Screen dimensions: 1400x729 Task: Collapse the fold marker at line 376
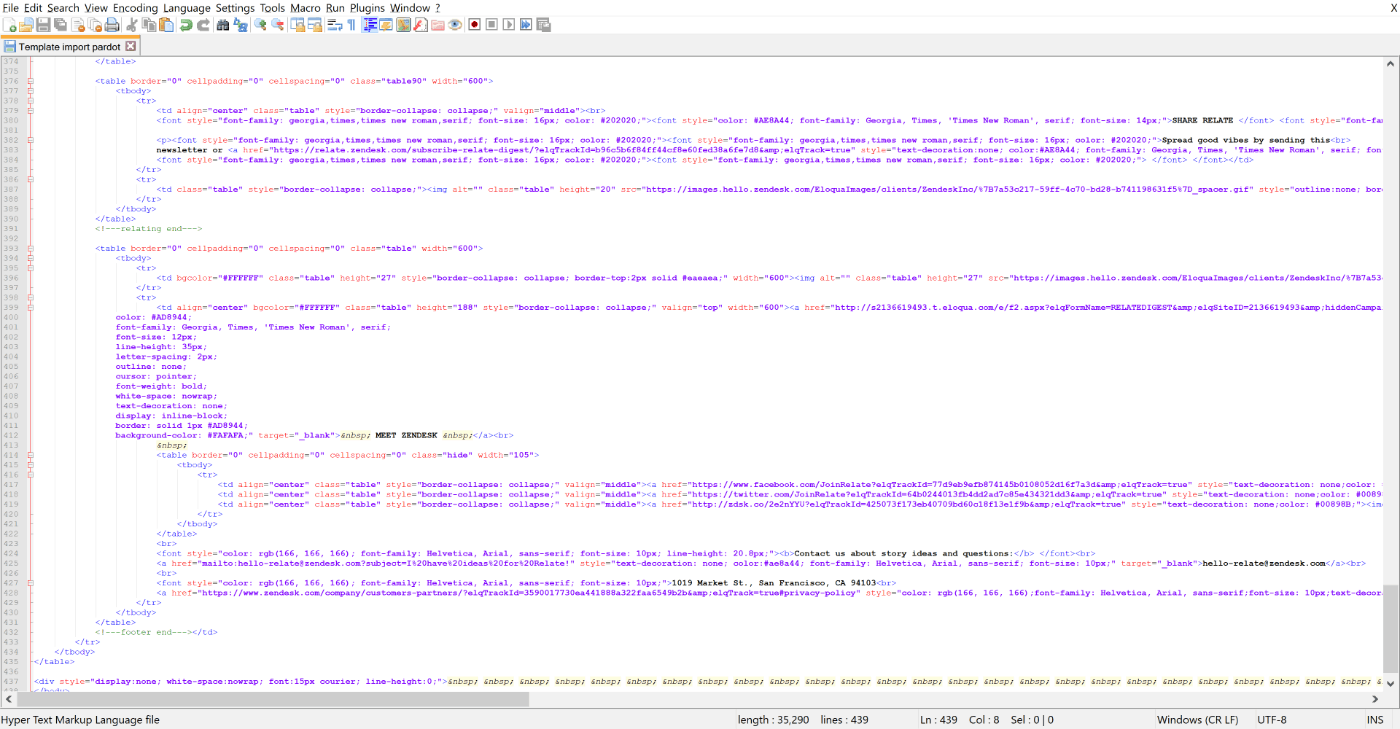30,81
